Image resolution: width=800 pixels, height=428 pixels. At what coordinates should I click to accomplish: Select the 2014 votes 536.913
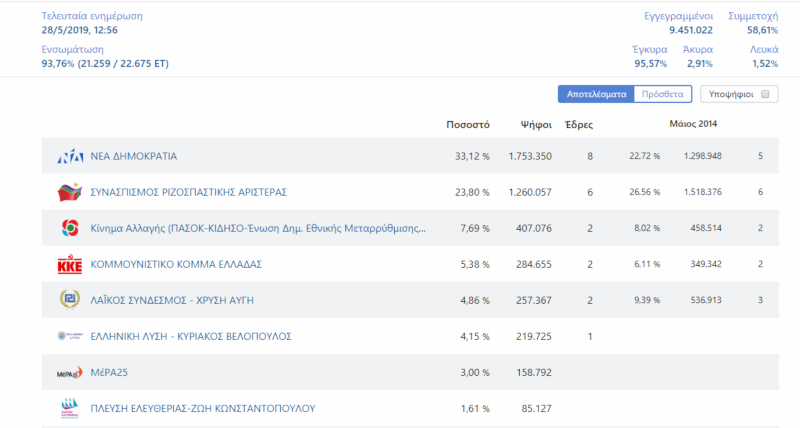(x=706, y=300)
